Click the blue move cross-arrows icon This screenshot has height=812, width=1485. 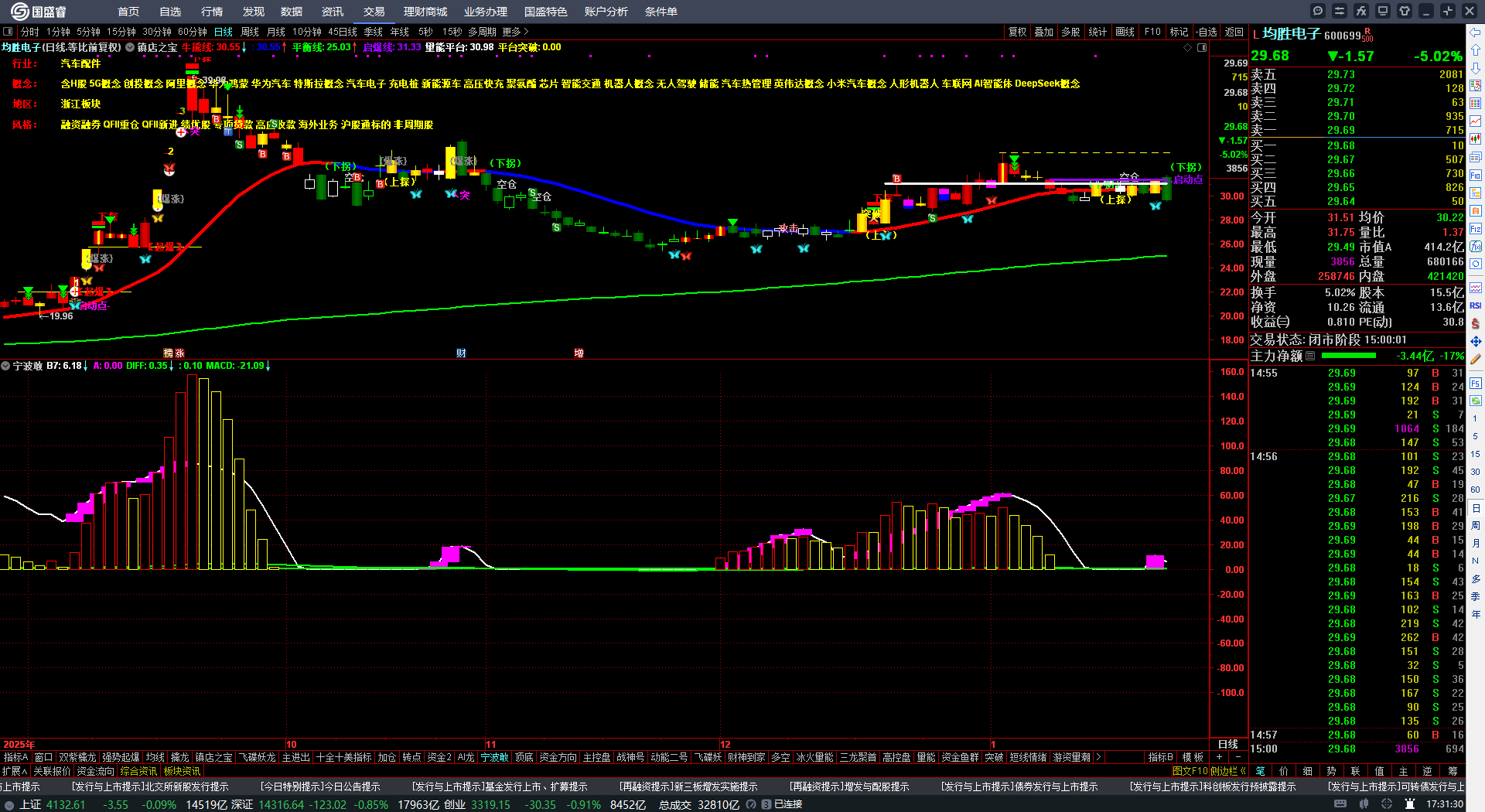pyautogui.click(x=1476, y=341)
